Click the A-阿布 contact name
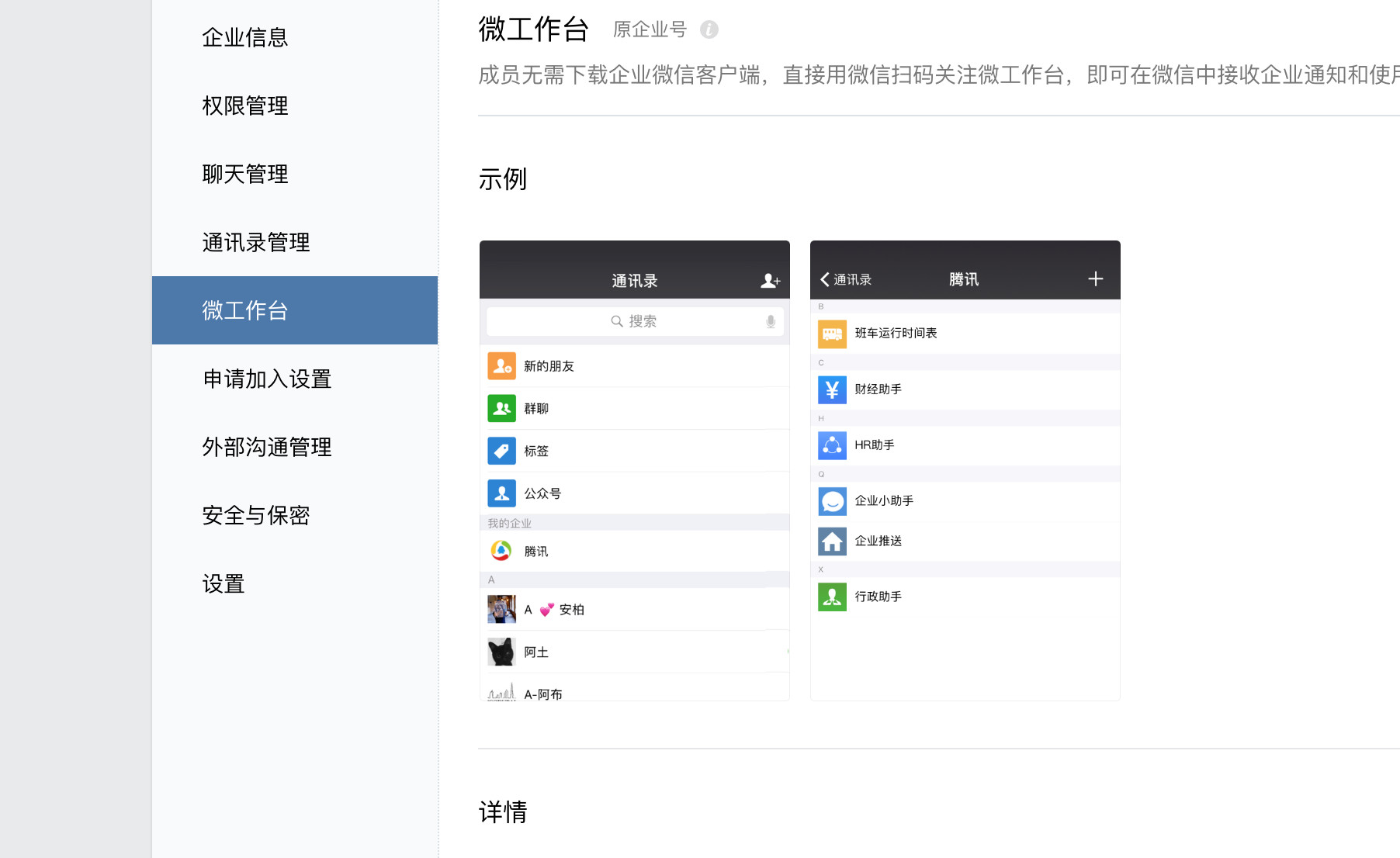 point(543,694)
